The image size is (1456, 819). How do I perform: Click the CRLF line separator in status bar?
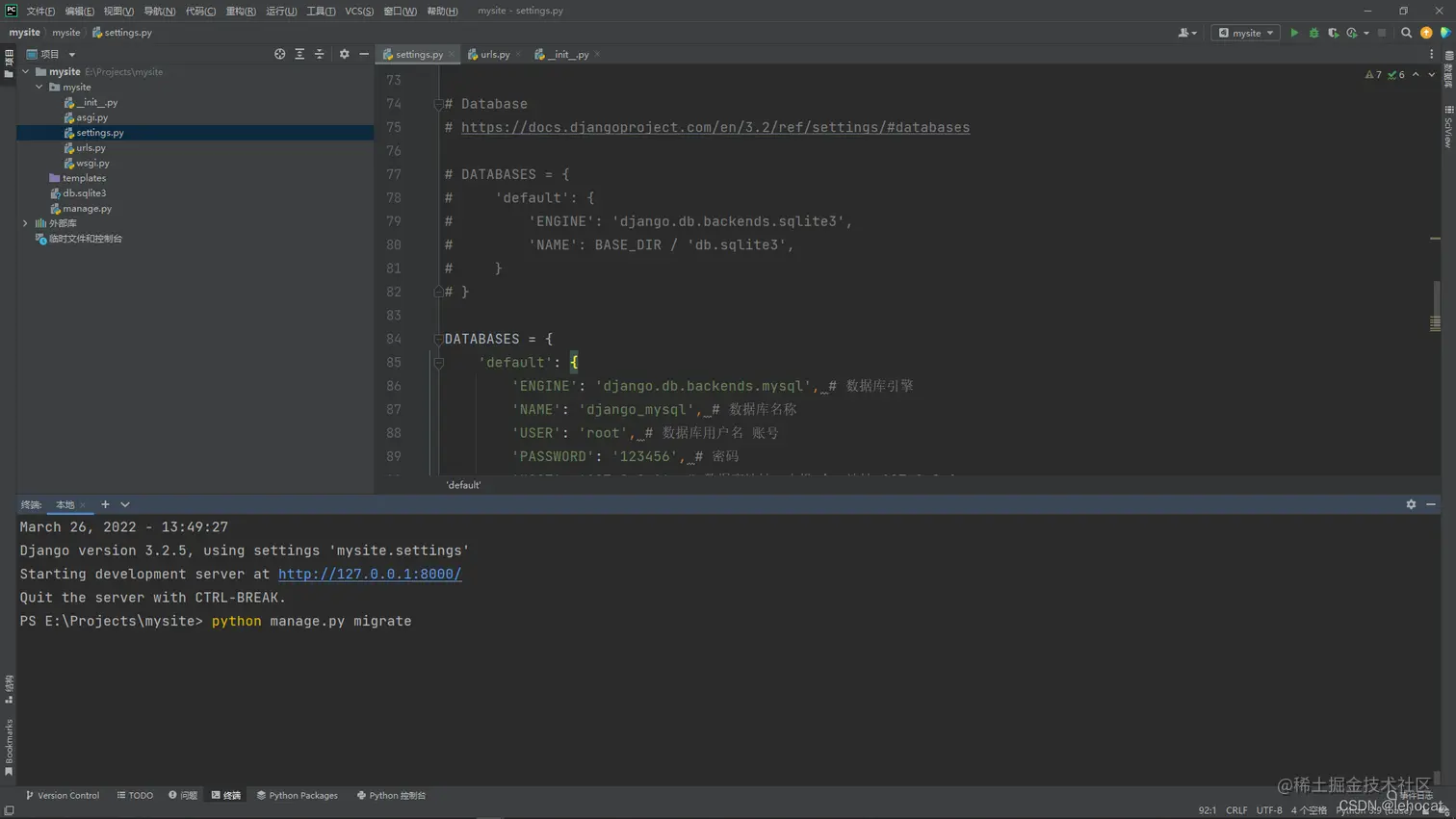click(1236, 810)
